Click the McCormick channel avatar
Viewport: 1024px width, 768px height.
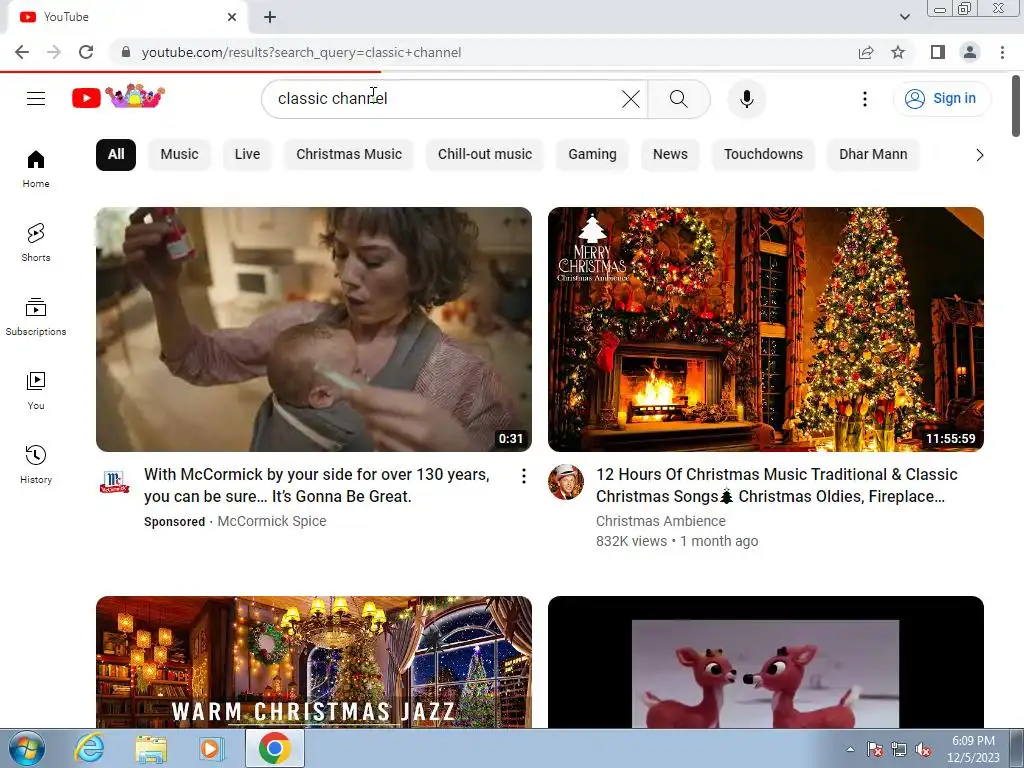114,482
